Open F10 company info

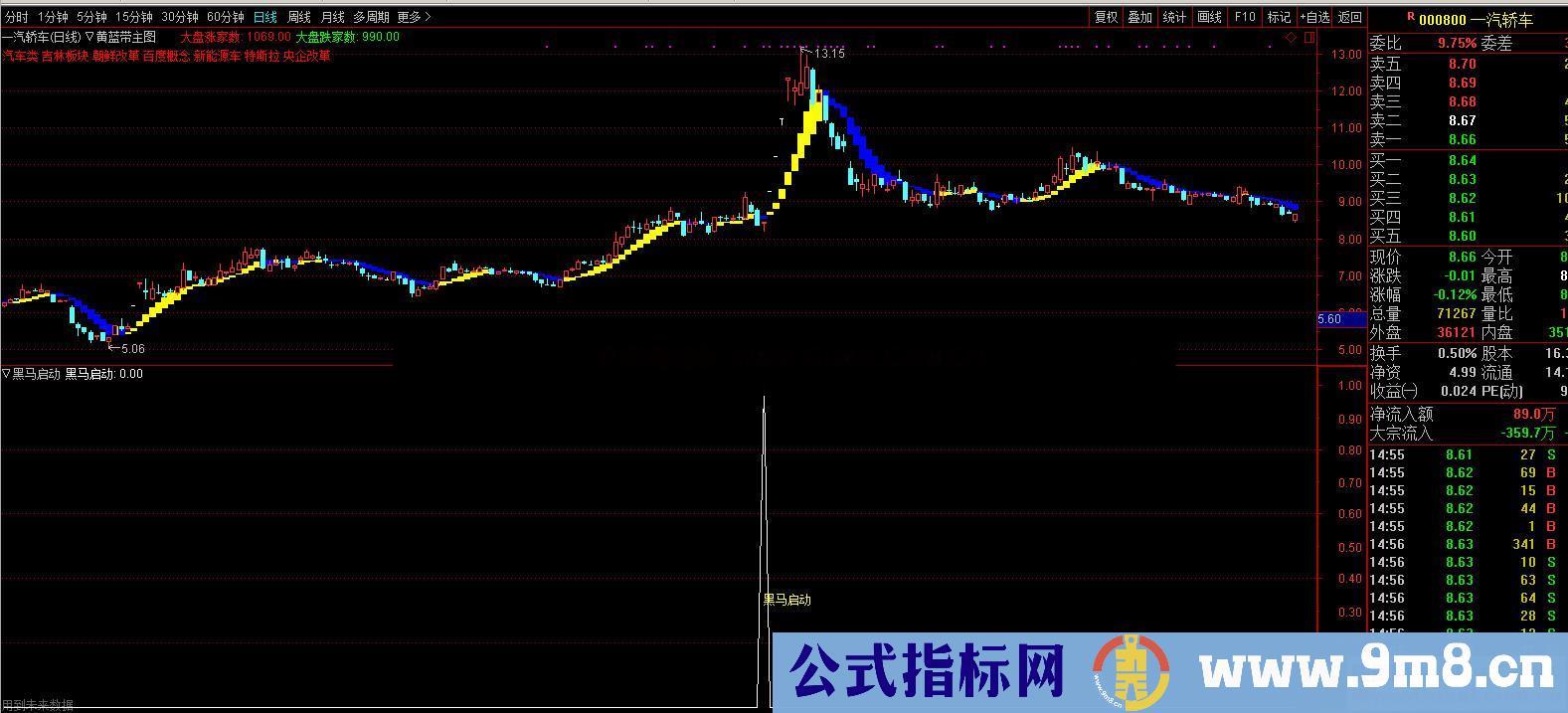click(1245, 17)
